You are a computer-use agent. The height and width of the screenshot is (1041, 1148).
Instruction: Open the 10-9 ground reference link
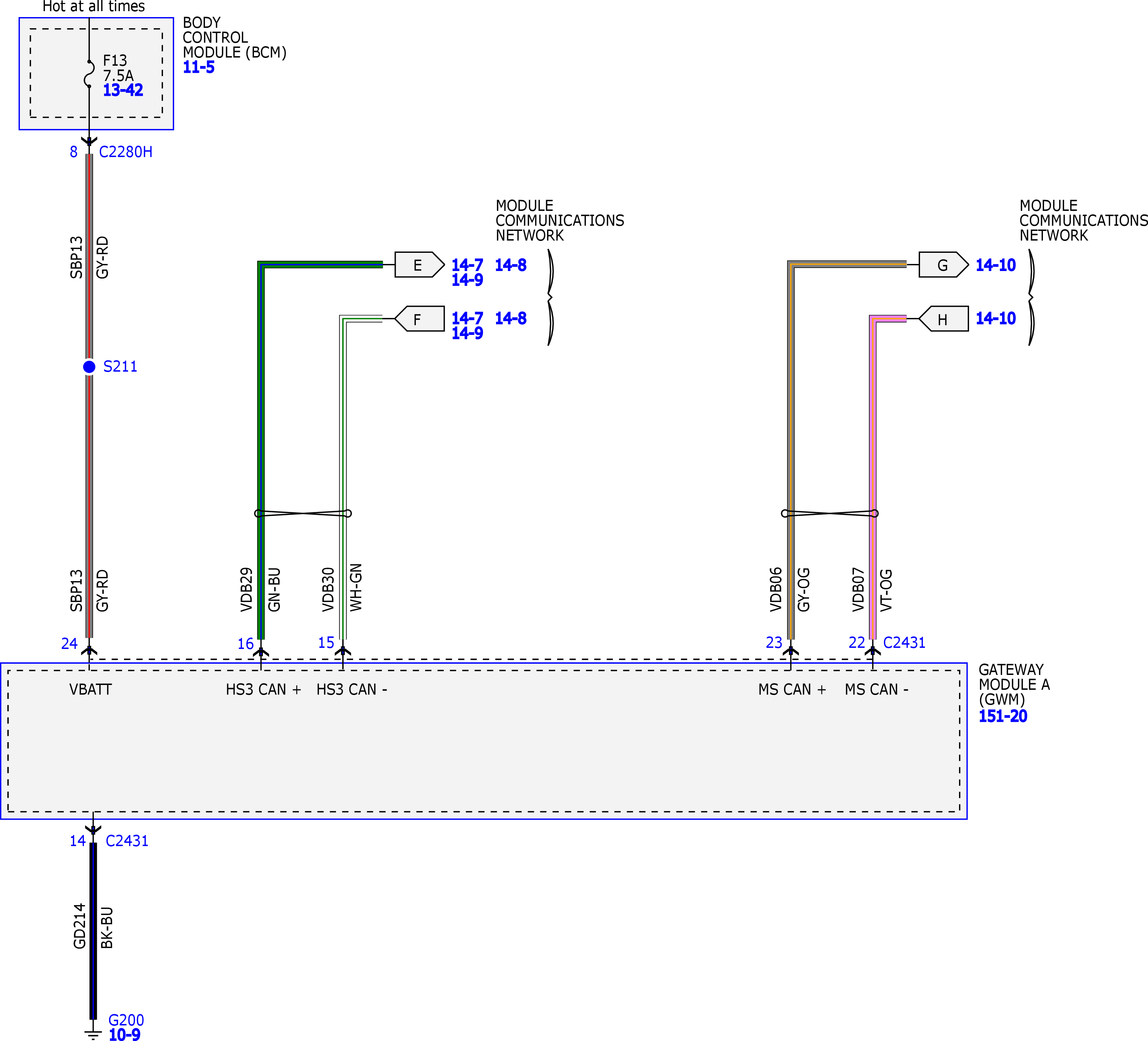click(124, 1035)
